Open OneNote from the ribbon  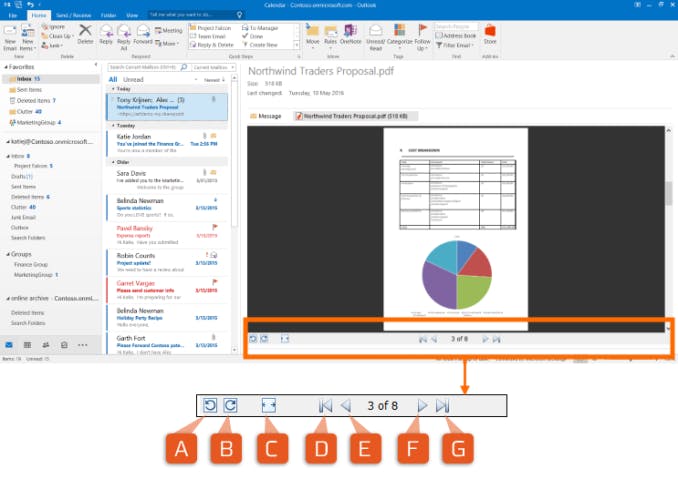[x=351, y=36]
